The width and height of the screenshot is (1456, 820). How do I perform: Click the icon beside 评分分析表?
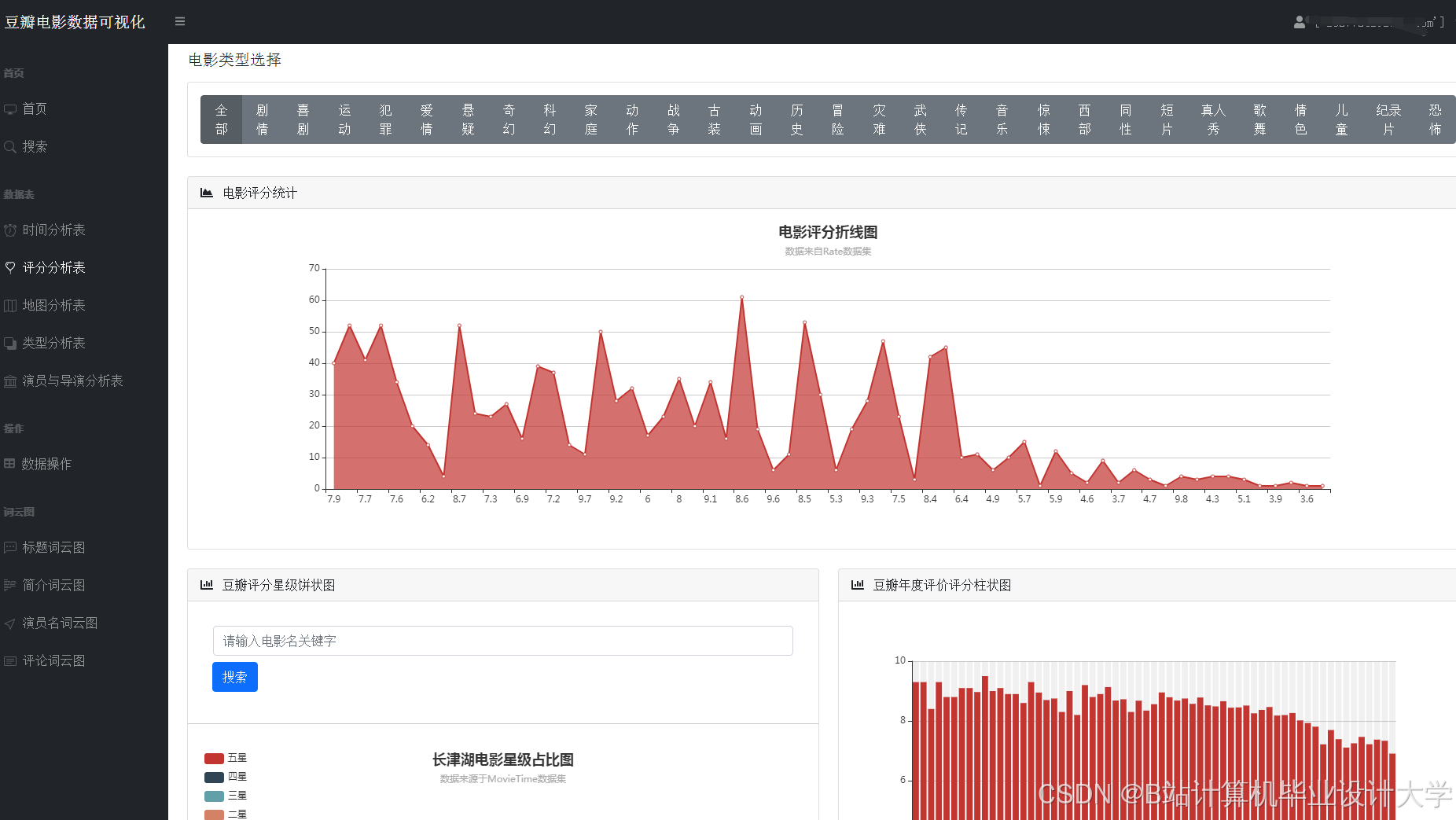(10, 267)
